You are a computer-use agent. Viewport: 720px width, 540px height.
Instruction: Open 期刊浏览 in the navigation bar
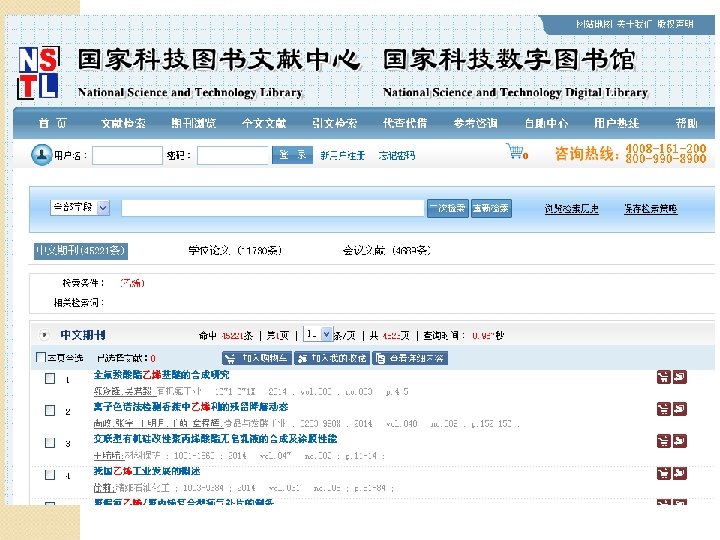[193, 123]
